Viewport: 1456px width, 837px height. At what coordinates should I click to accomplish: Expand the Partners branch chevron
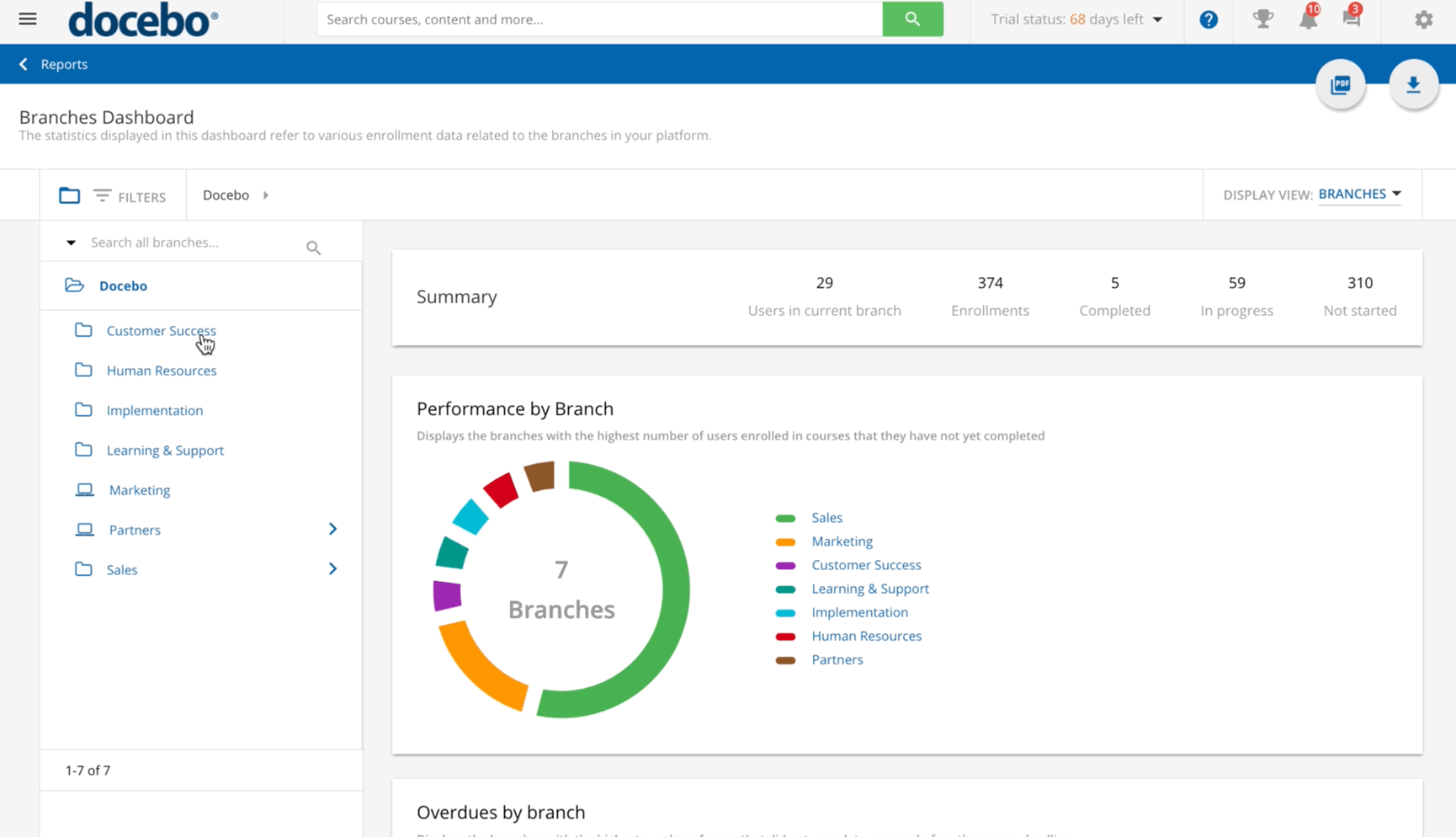click(x=332, y=529)
